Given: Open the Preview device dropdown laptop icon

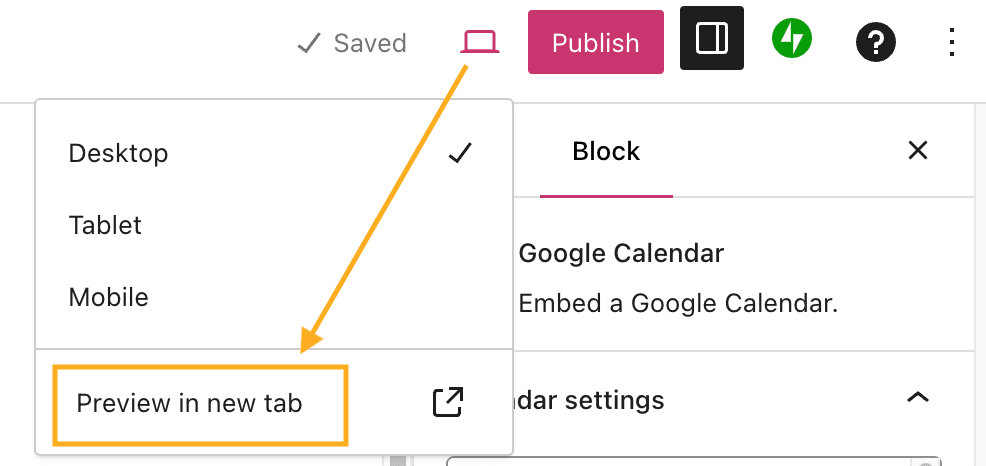Looking at the screenshot, I should point(480,42).
